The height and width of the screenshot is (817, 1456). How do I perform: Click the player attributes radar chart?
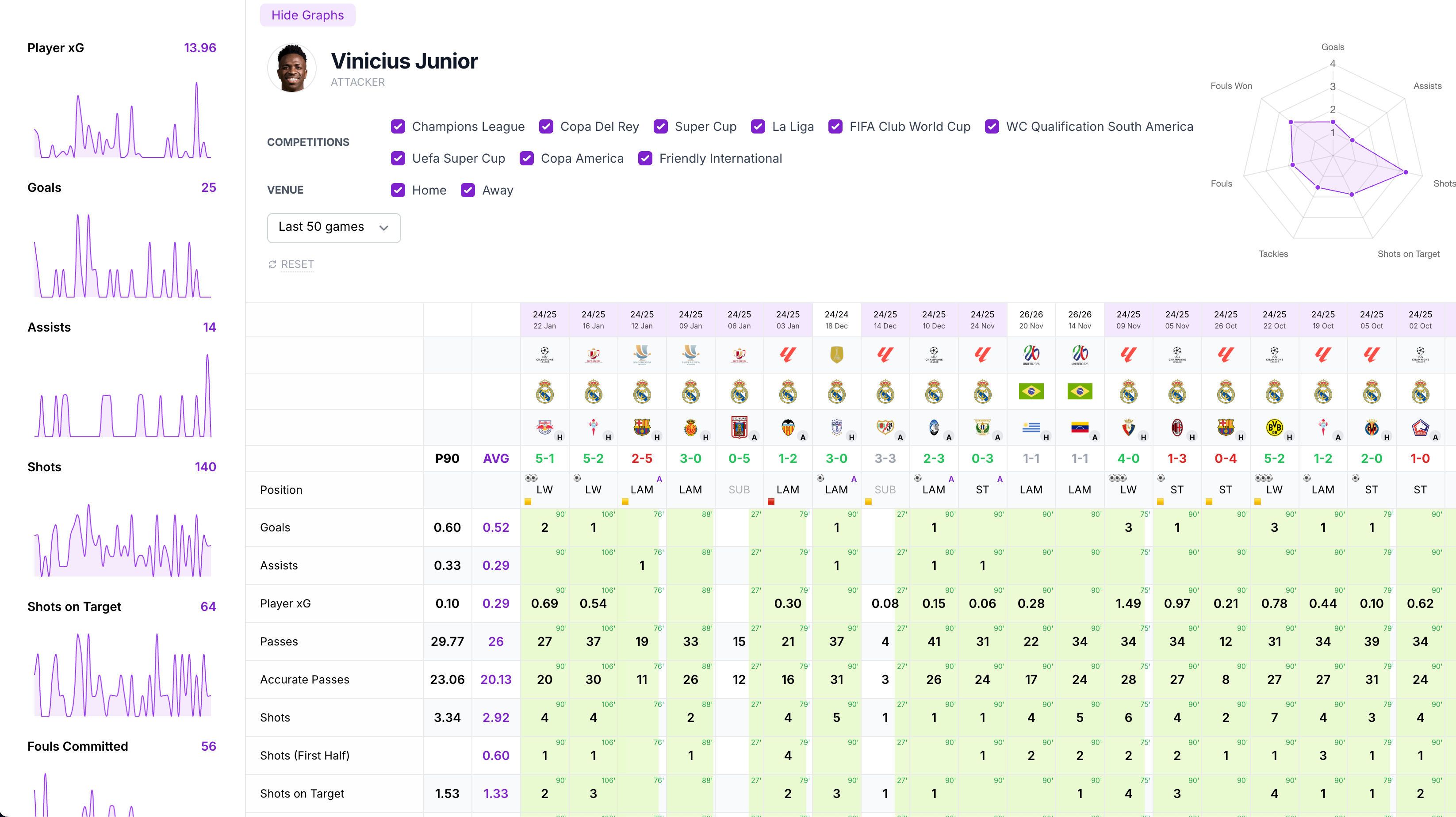(x=1333, y=152)
